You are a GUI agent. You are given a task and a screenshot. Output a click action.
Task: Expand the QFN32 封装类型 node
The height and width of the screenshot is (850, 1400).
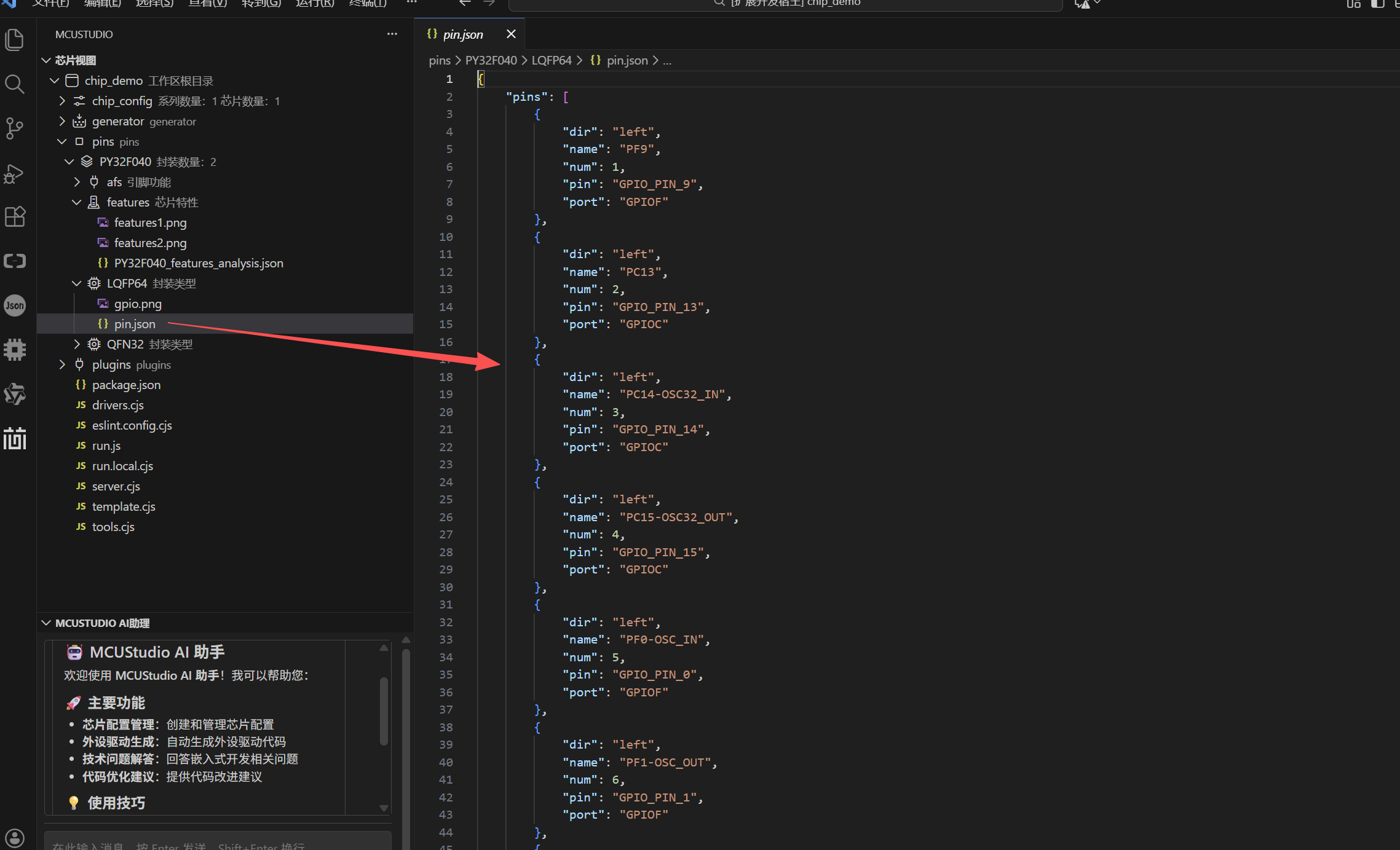pos(76,344)
